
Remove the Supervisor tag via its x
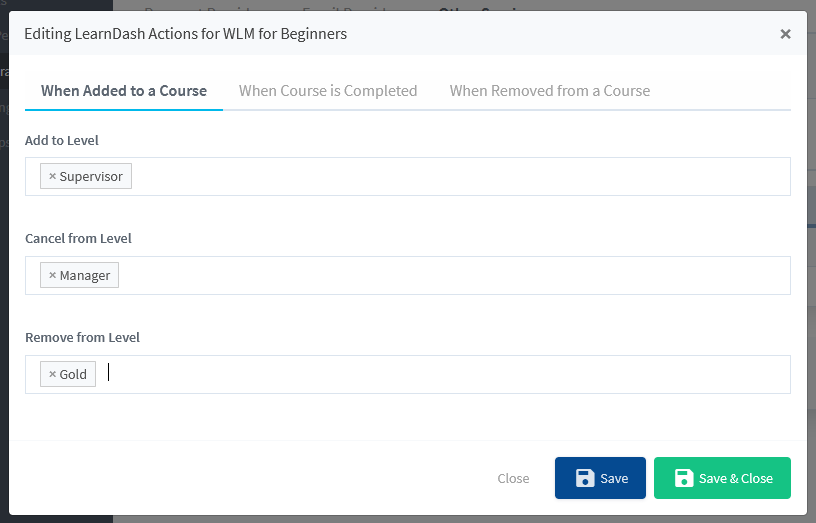[52, 176]
